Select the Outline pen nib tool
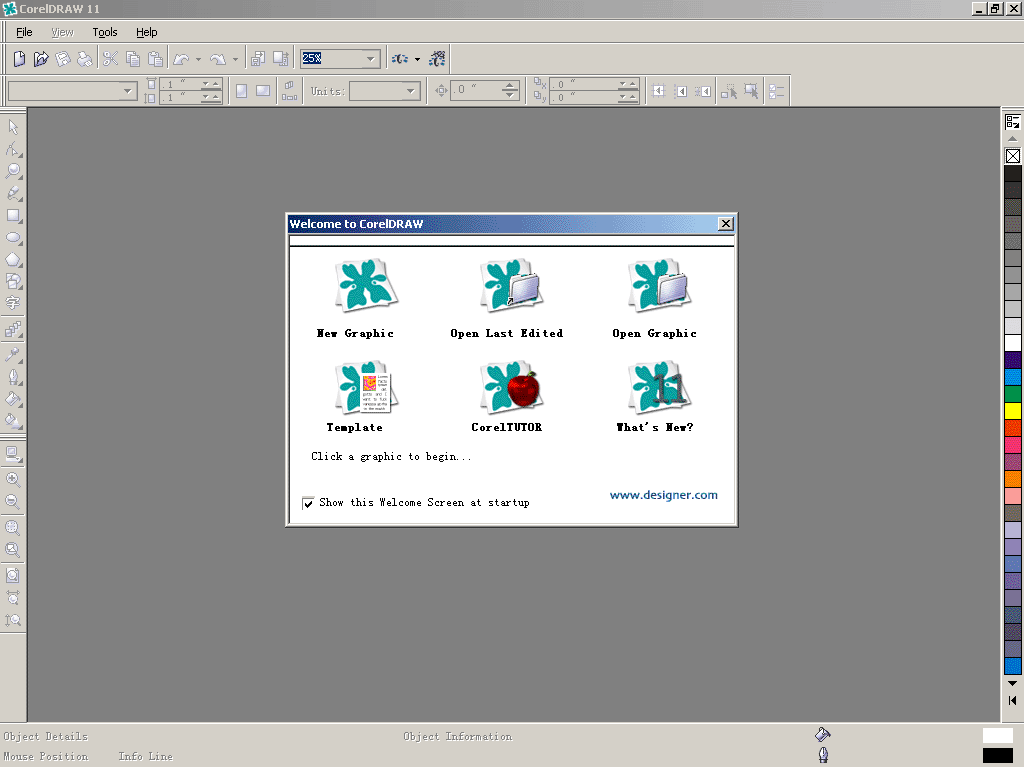This screenshot has width=1024, height=768. click(x=13, y=377)
